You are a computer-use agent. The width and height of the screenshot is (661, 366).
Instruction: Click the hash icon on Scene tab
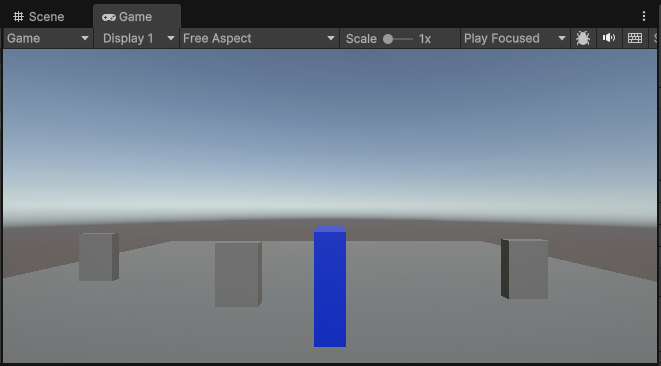pyautogui.click(x=18, y=16)
